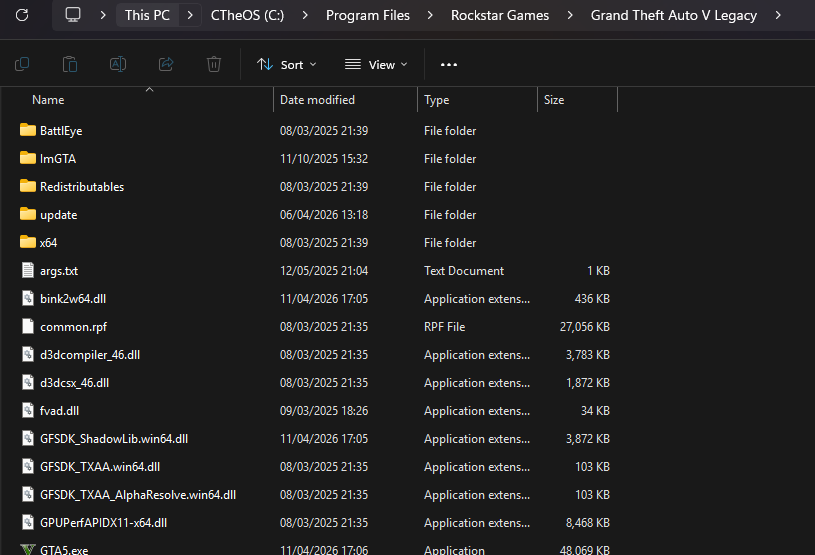Click the Copy toolbar icon
815x555 pixels.
(22, 64)
